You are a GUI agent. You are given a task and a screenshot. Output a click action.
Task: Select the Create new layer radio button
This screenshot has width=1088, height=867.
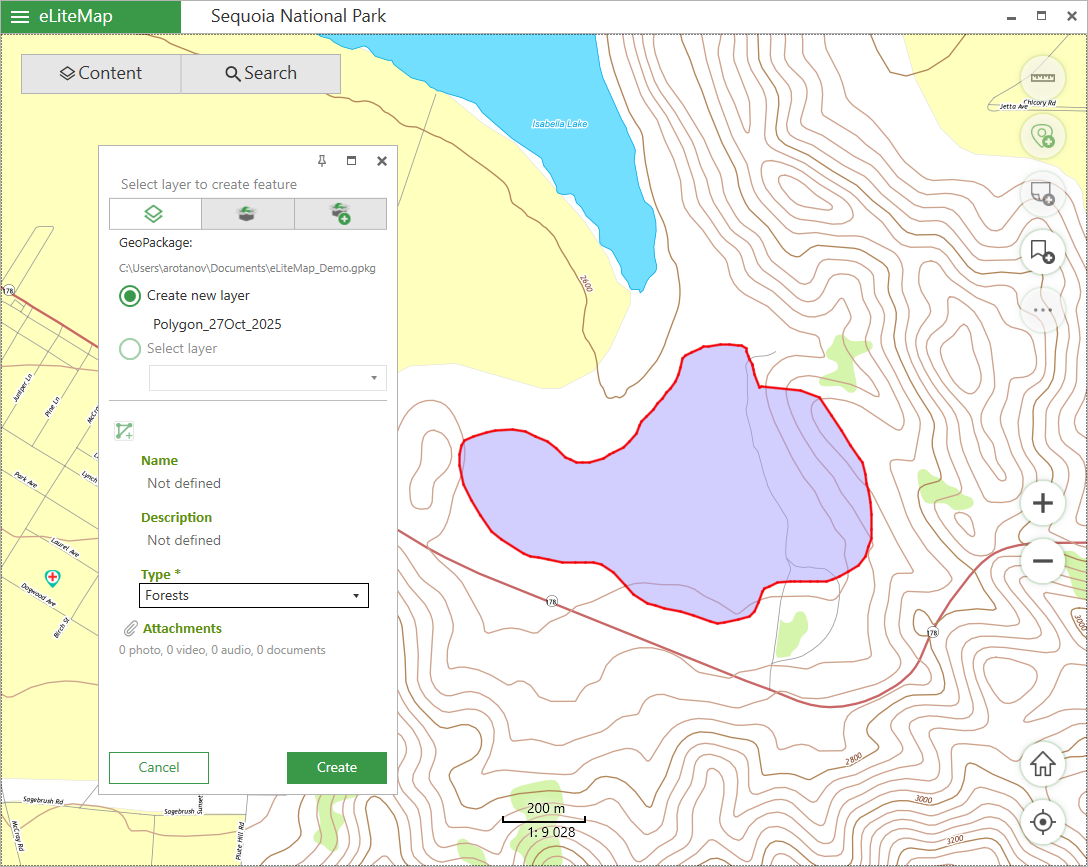(130, 296)
